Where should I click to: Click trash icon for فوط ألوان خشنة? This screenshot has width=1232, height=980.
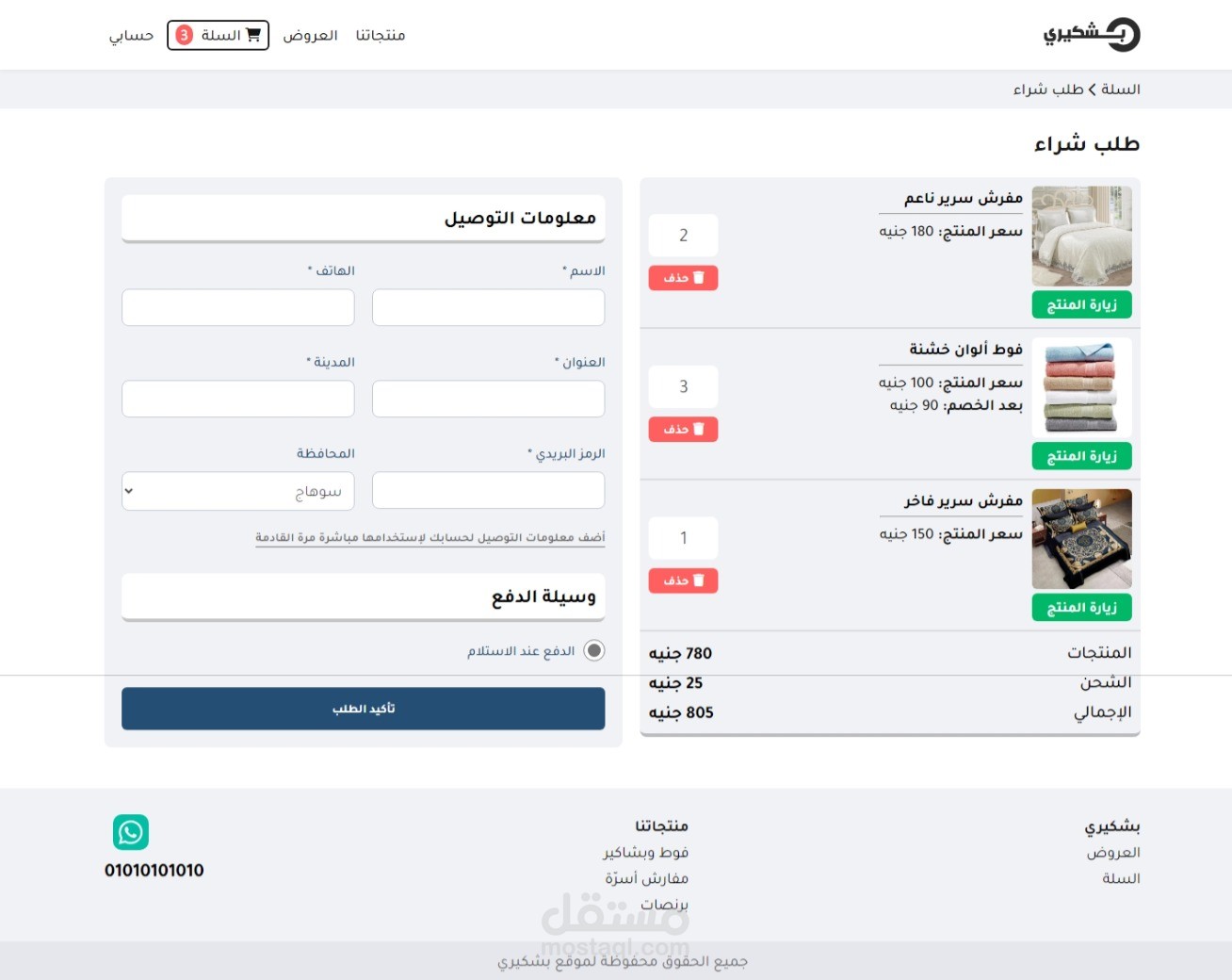coord(699,429)
